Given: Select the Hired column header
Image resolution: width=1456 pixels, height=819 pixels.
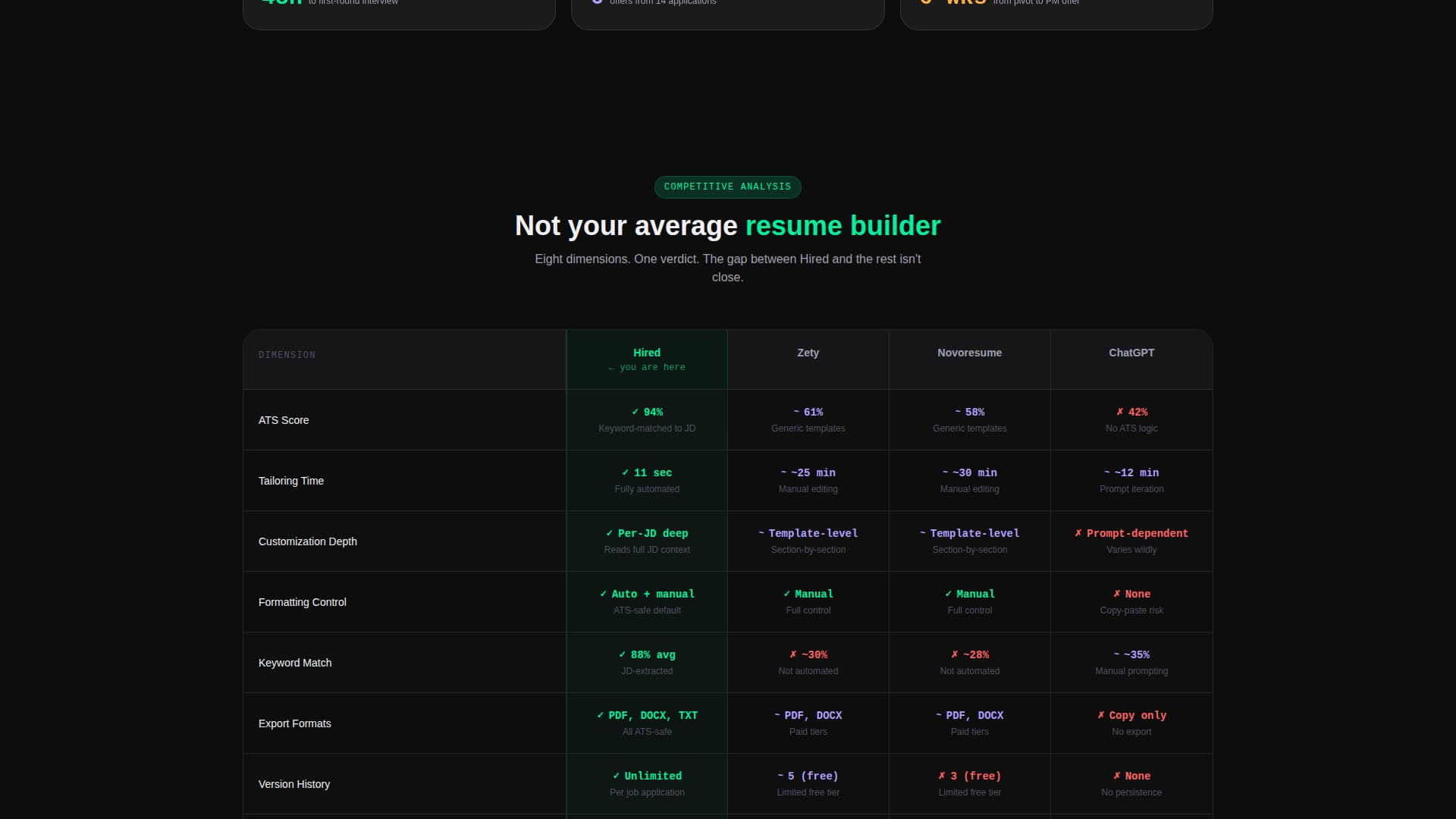Looking at the screenshot, I should pos(647,359).
